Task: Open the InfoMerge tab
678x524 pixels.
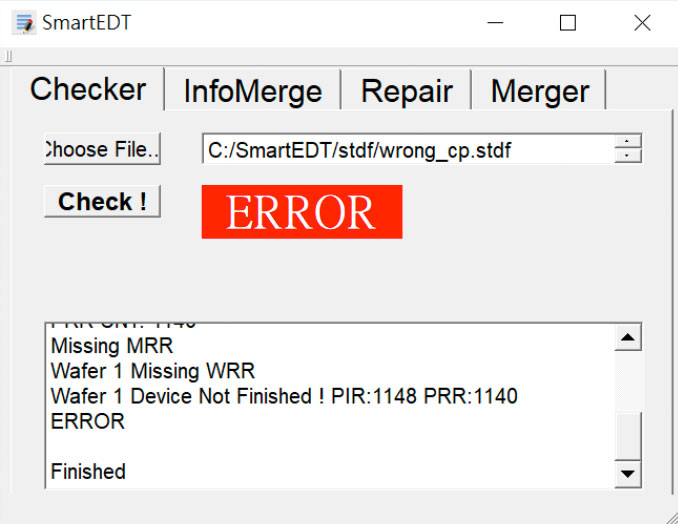Action: pos(252,91)
